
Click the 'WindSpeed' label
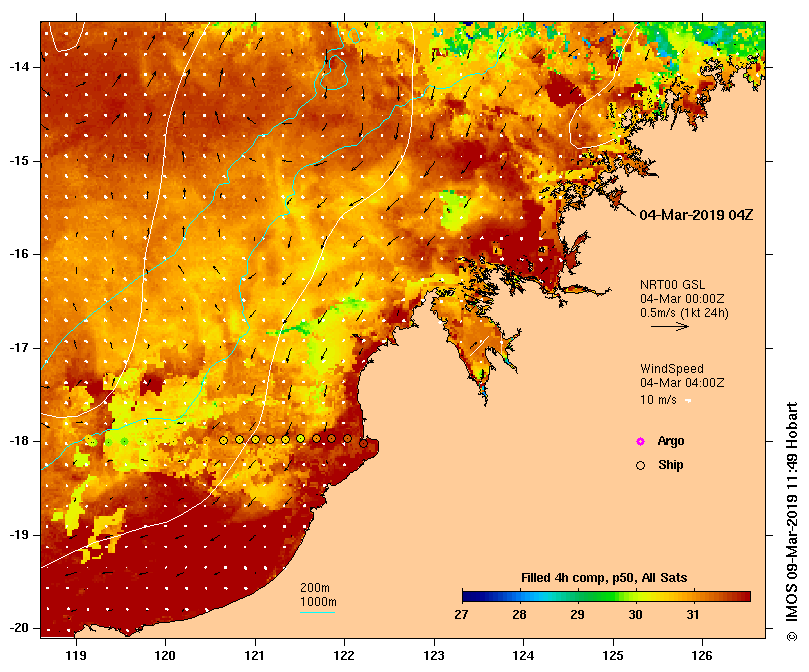point(672,369)
